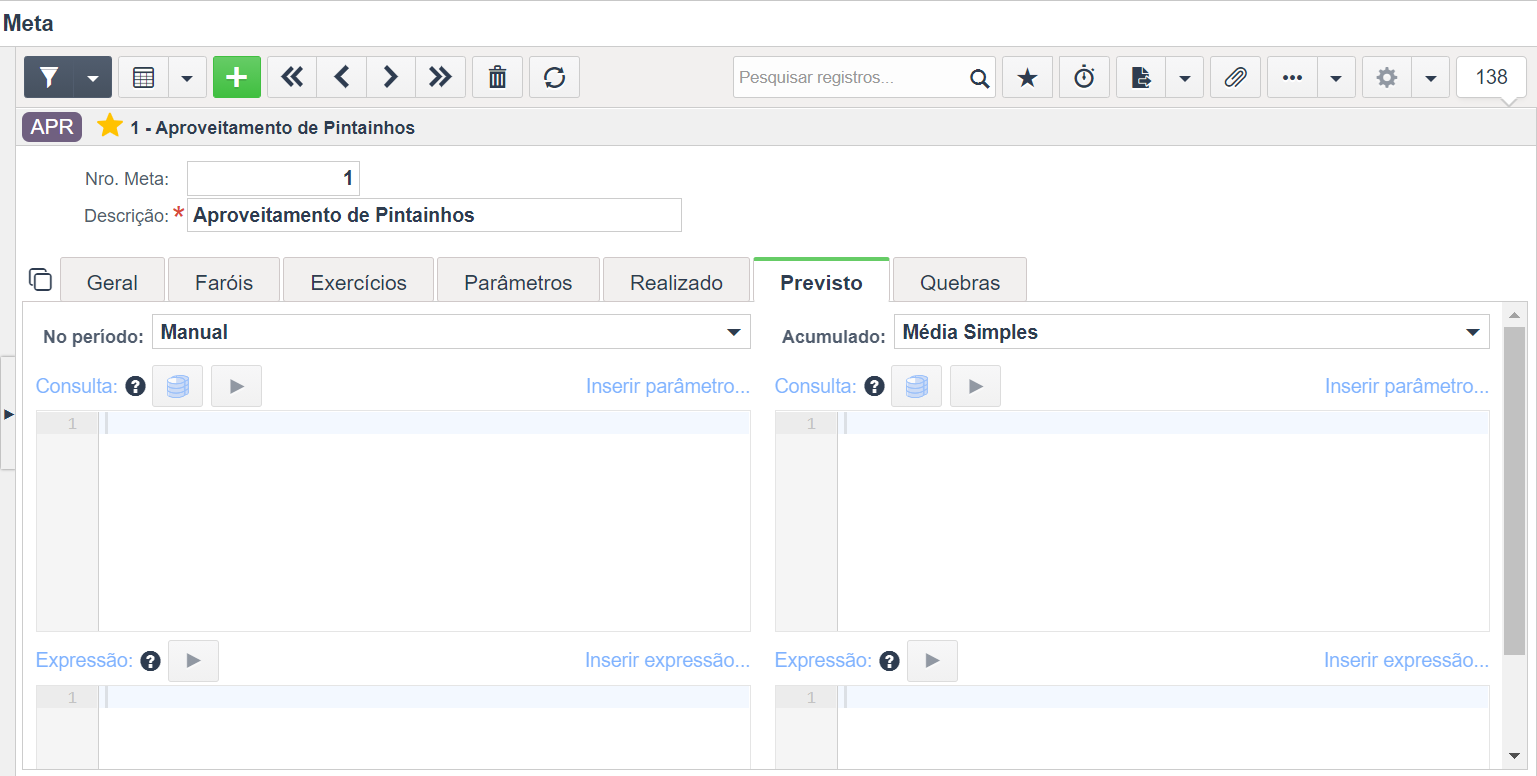
Task: Go to next record
Action: pos(391,77)
